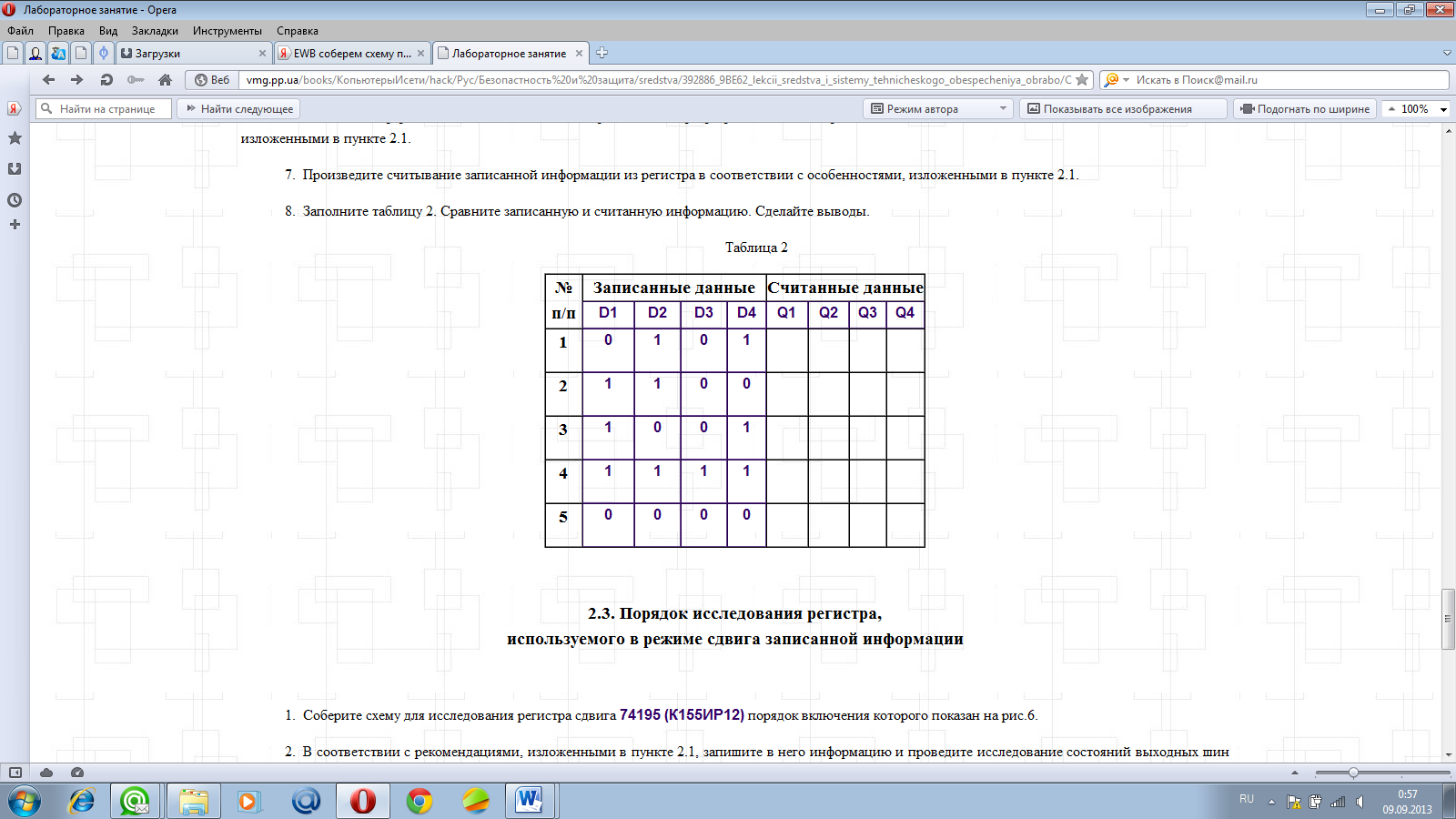This screenshot has width=1456, height=819.
Task: Open Google Chrome from taskbar
Action: 420,801
